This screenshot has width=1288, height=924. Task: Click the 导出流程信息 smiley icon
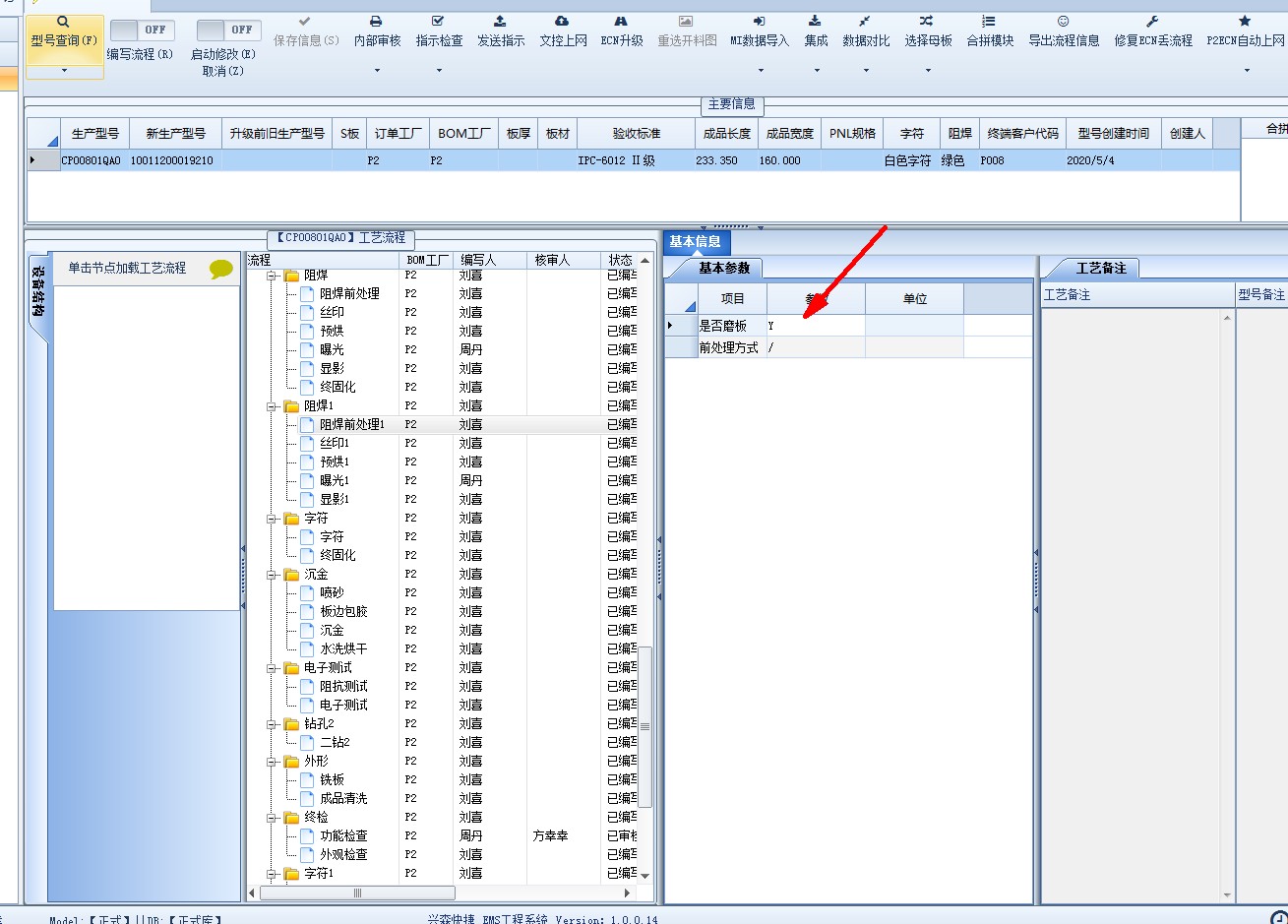(x=1064, y=22)
